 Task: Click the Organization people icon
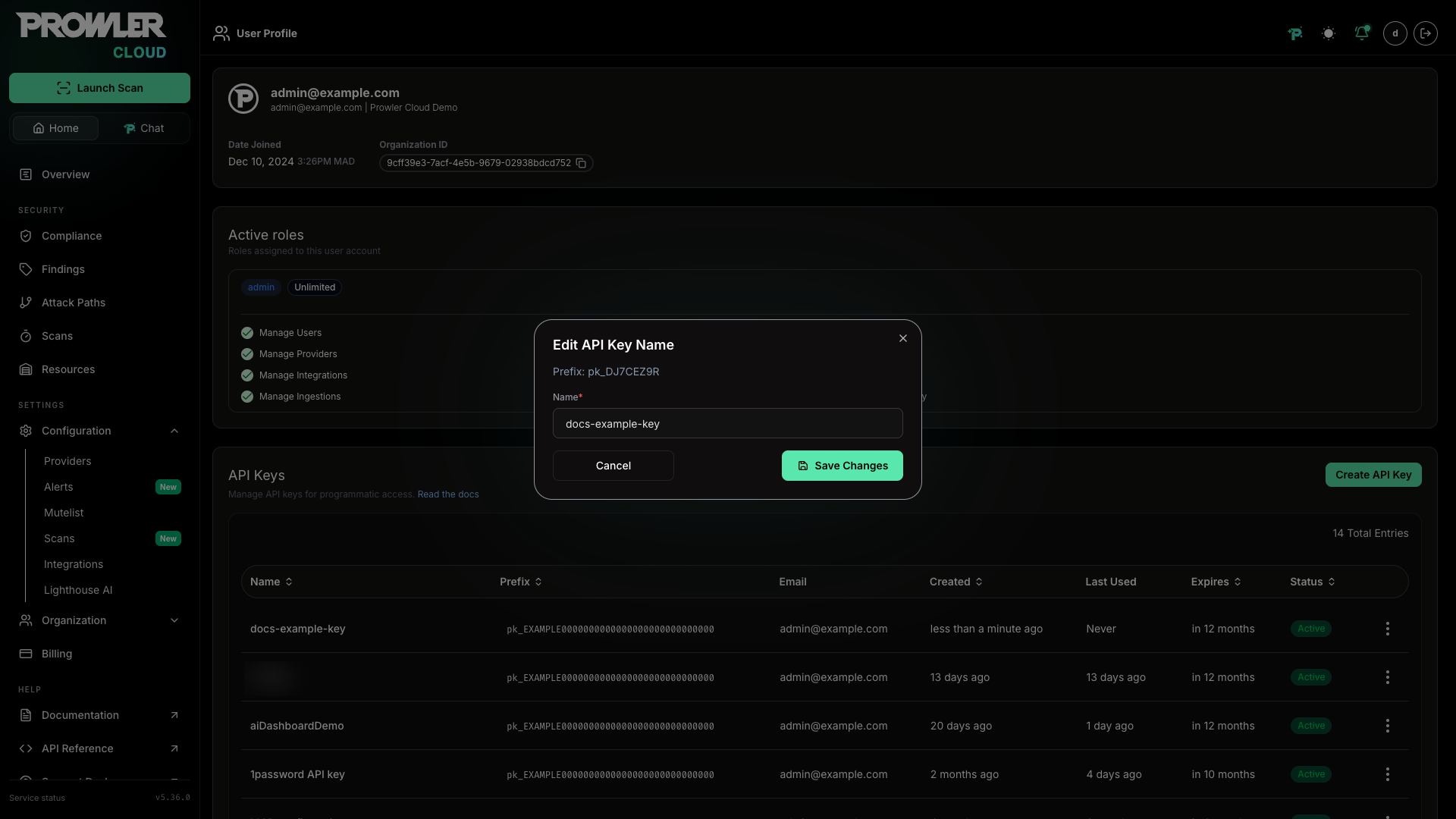point(26,620)
